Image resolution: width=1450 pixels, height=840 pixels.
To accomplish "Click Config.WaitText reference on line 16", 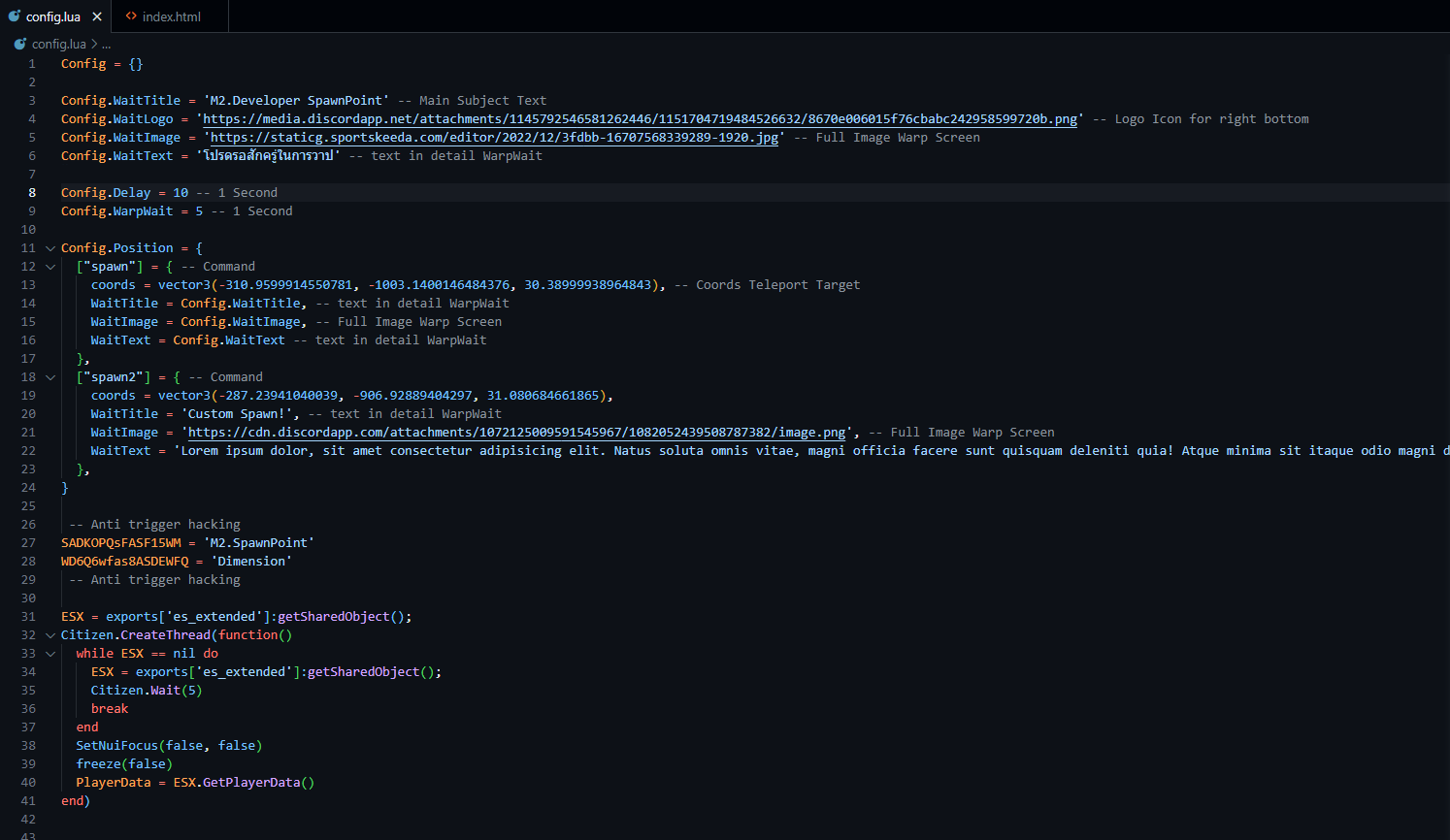I will pos(229,340).
